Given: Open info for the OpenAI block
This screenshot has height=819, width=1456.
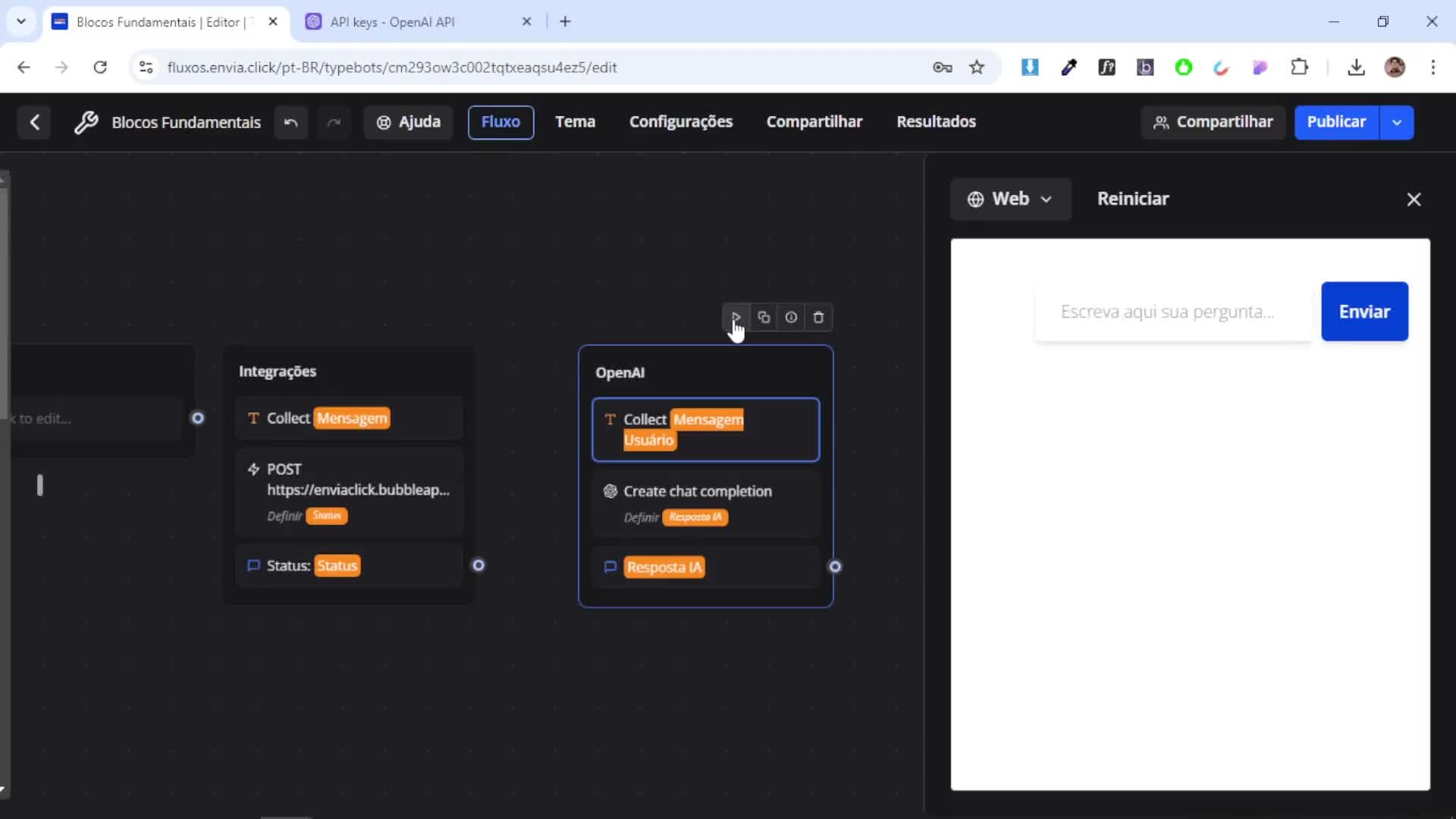Looking at the screenshot, I should pos(791,317).
